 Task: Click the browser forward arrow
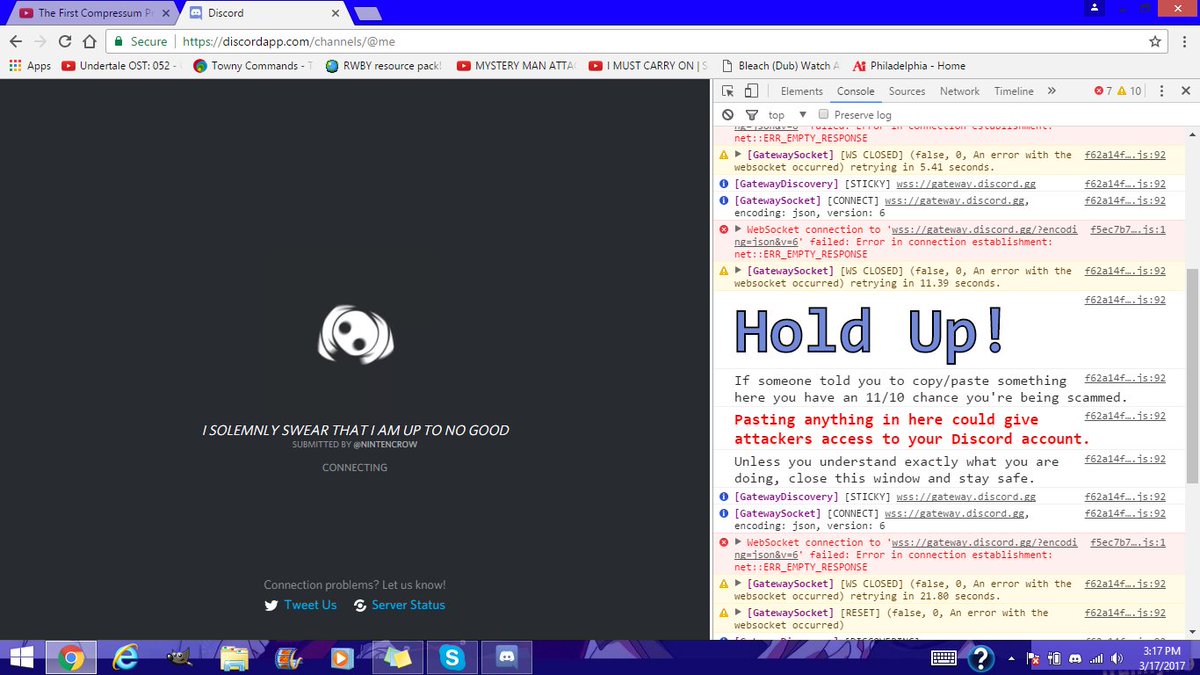[40, 42]
